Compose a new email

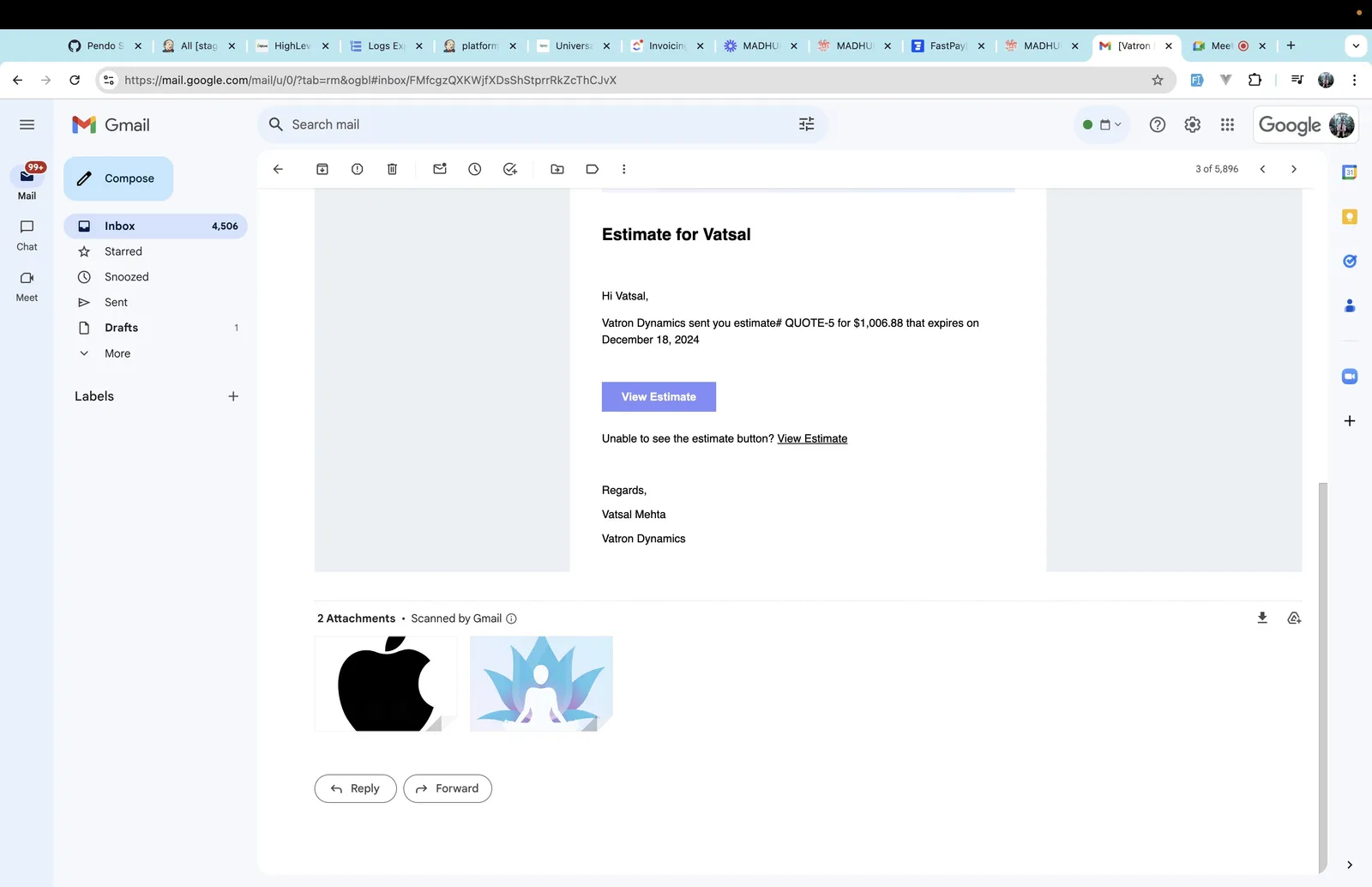coord(118,178)
